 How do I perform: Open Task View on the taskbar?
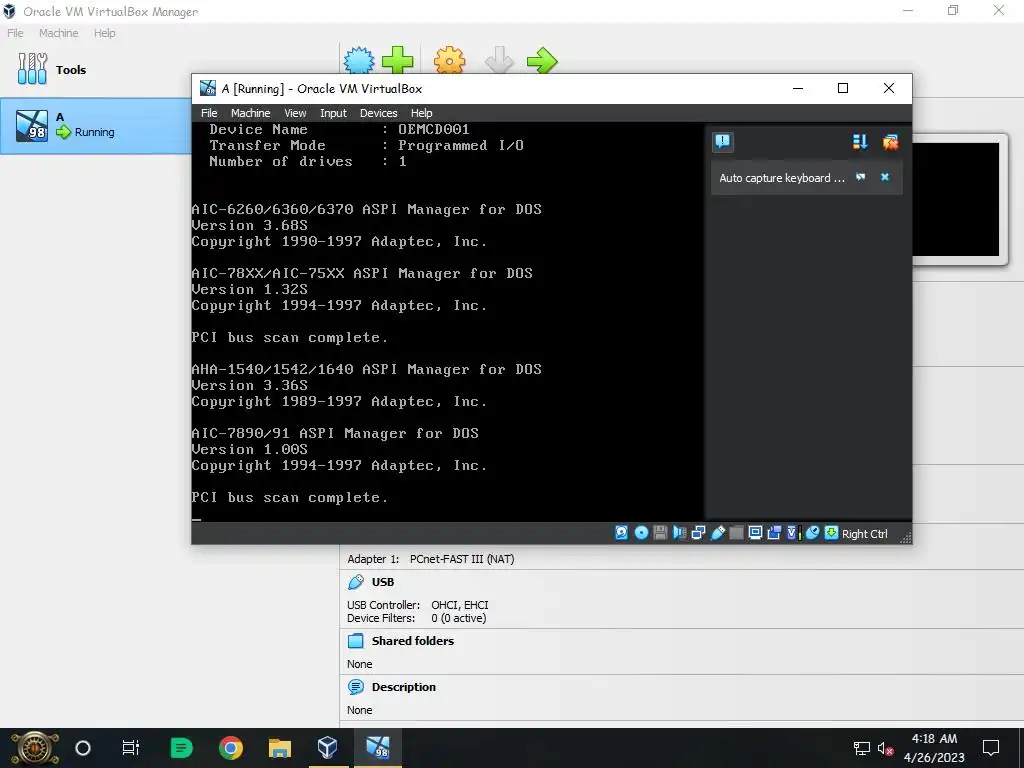(x=131, y=748)
